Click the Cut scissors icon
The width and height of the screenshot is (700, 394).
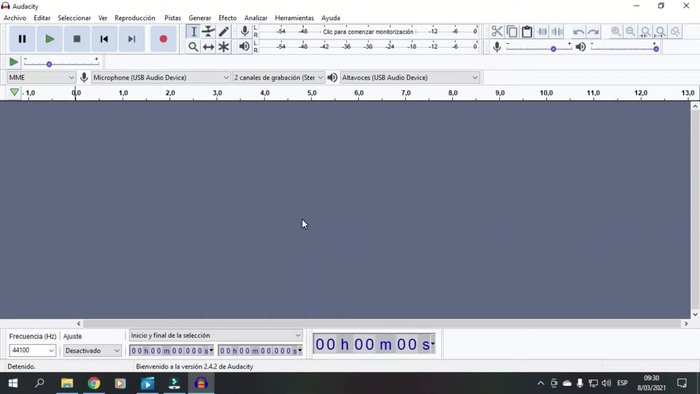tap(497, 32)
